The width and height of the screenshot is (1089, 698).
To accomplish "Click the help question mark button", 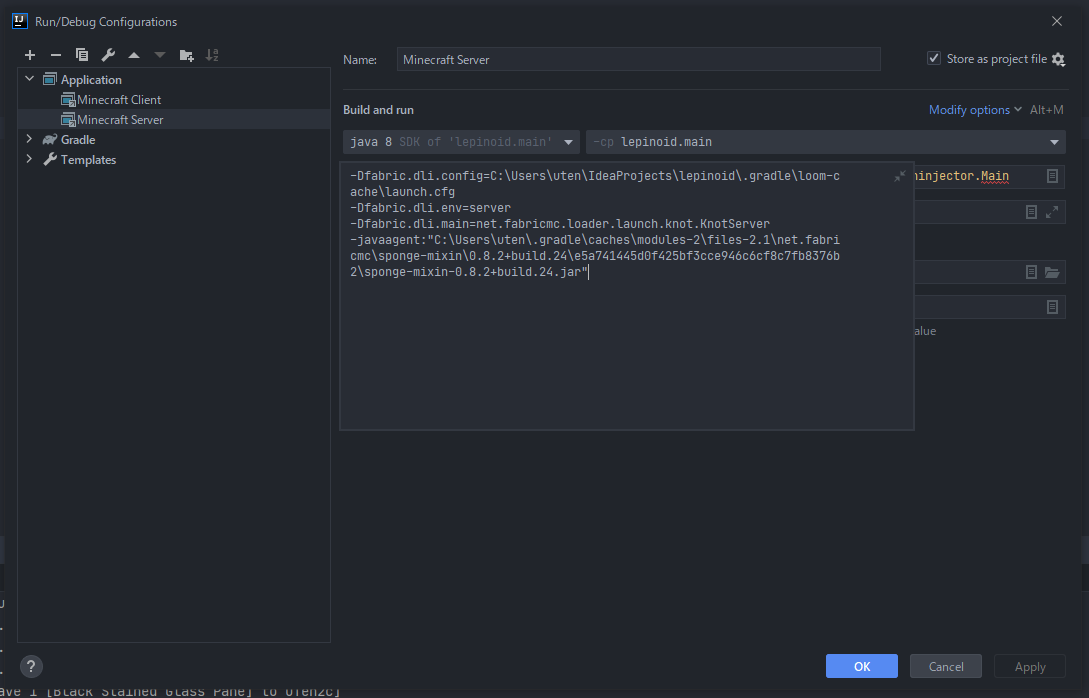I will pos(31,666).
